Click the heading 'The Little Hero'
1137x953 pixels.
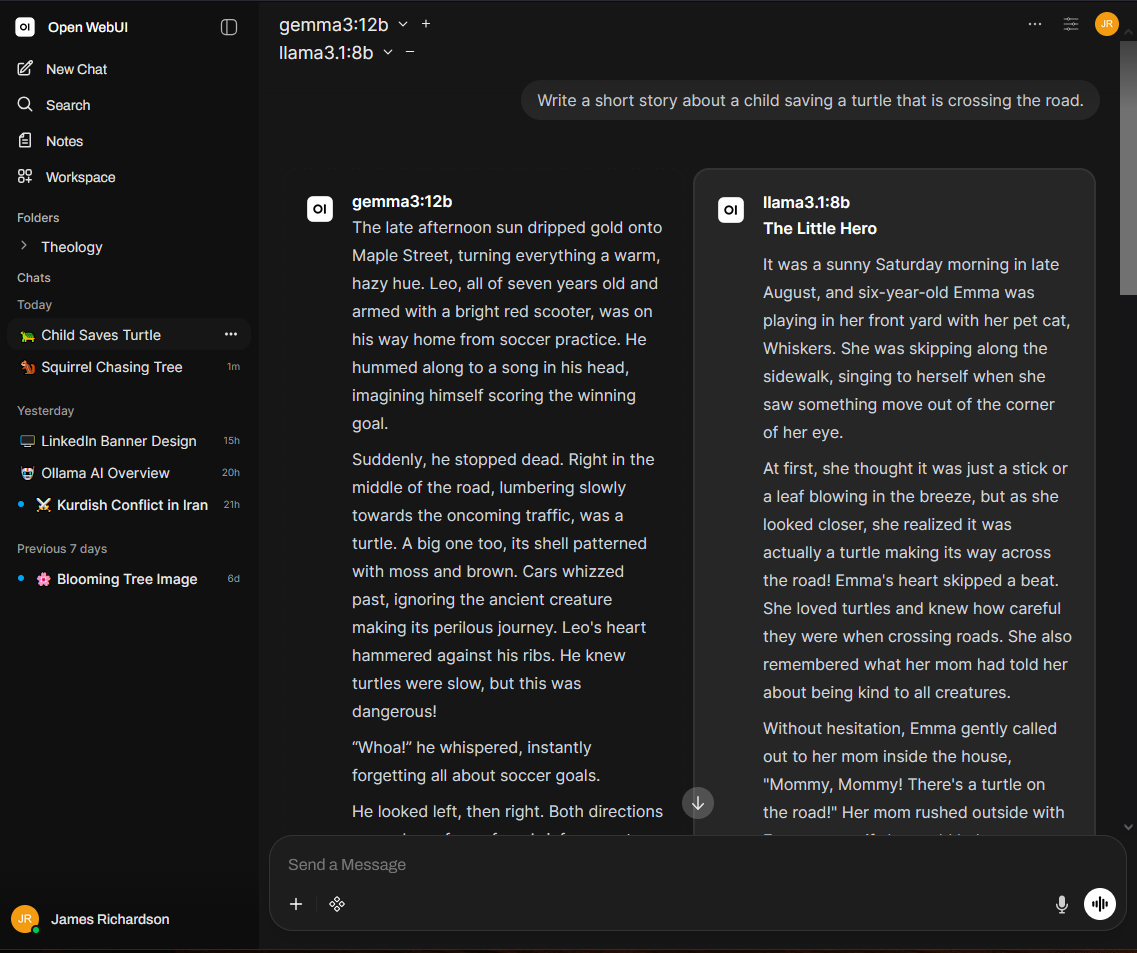[819, 228]
